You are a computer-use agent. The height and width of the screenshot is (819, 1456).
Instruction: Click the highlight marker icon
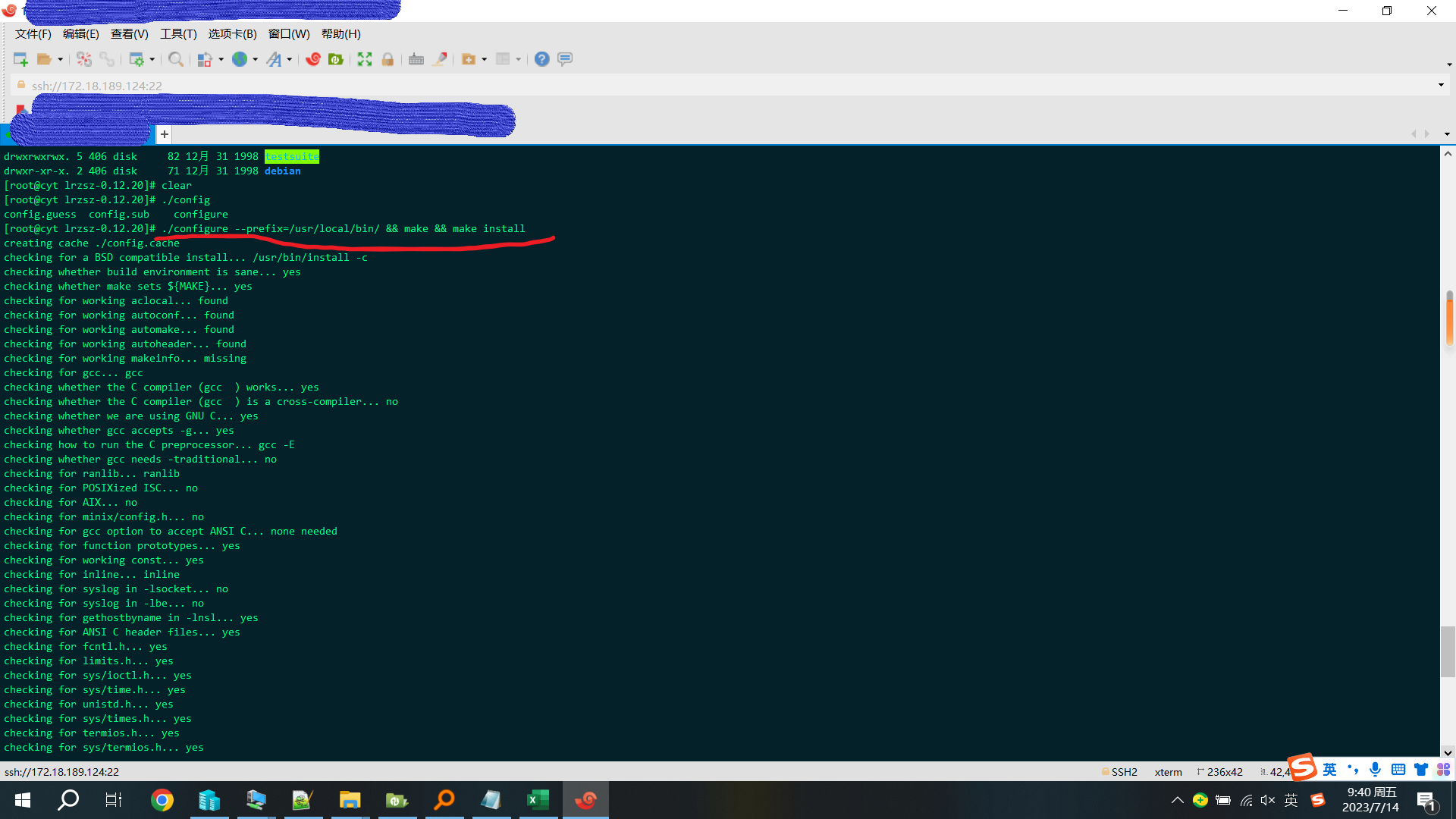pyautogui.click(x=439, y=59)
